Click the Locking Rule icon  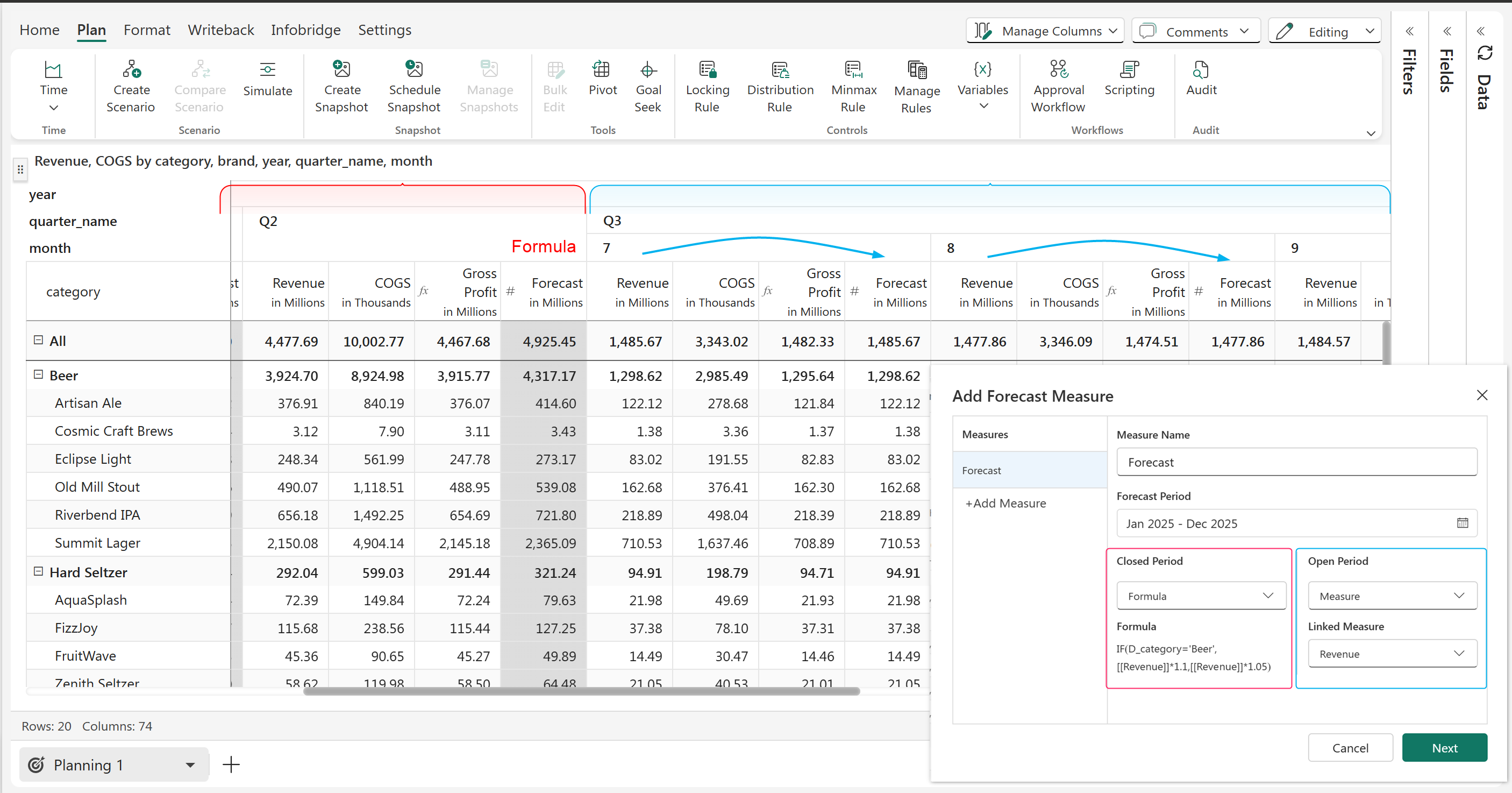(x=707, y=70)
